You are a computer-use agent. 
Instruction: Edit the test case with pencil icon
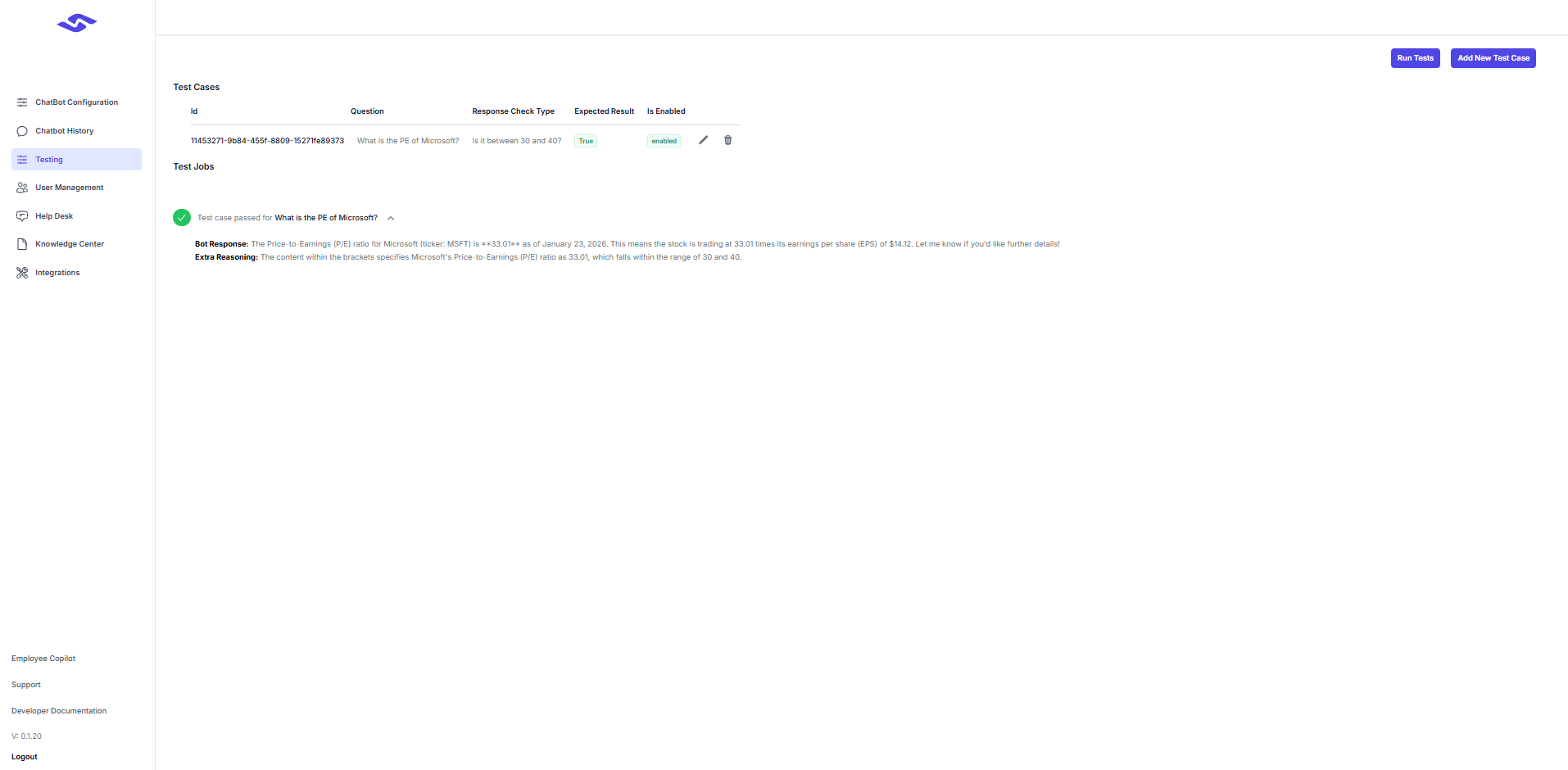pyautogui.click(x=703, y=140)
